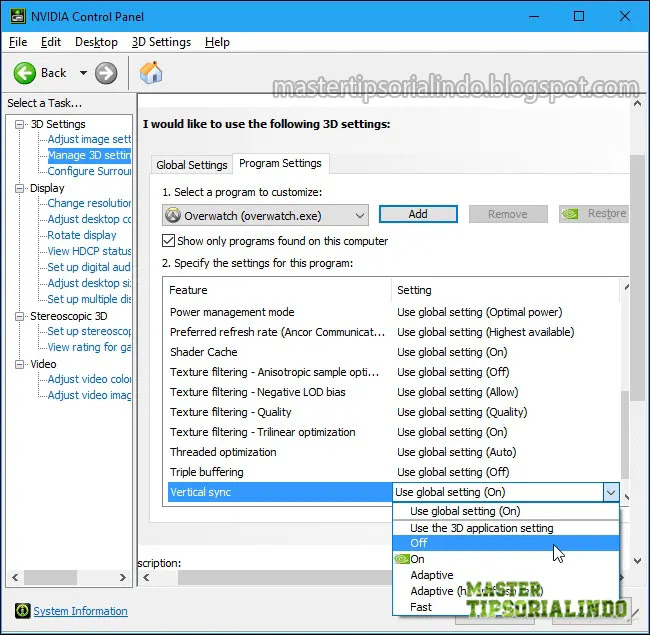Click the Restore button

594,214
